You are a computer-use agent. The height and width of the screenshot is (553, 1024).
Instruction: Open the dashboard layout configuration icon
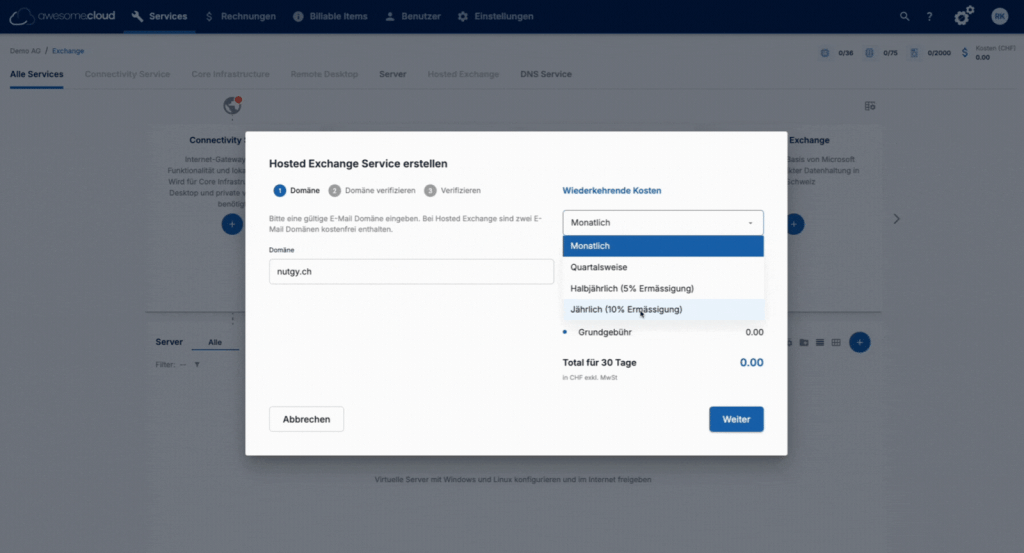tap(870, 106)
